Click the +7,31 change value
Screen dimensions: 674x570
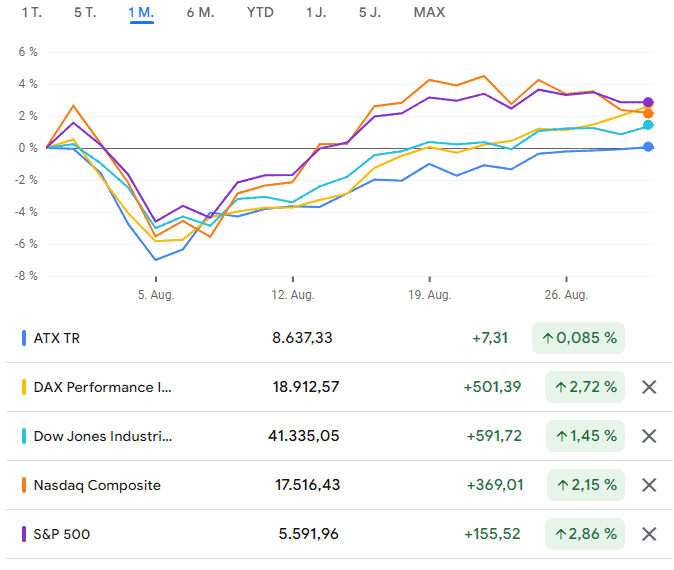(x=490, y=338)
